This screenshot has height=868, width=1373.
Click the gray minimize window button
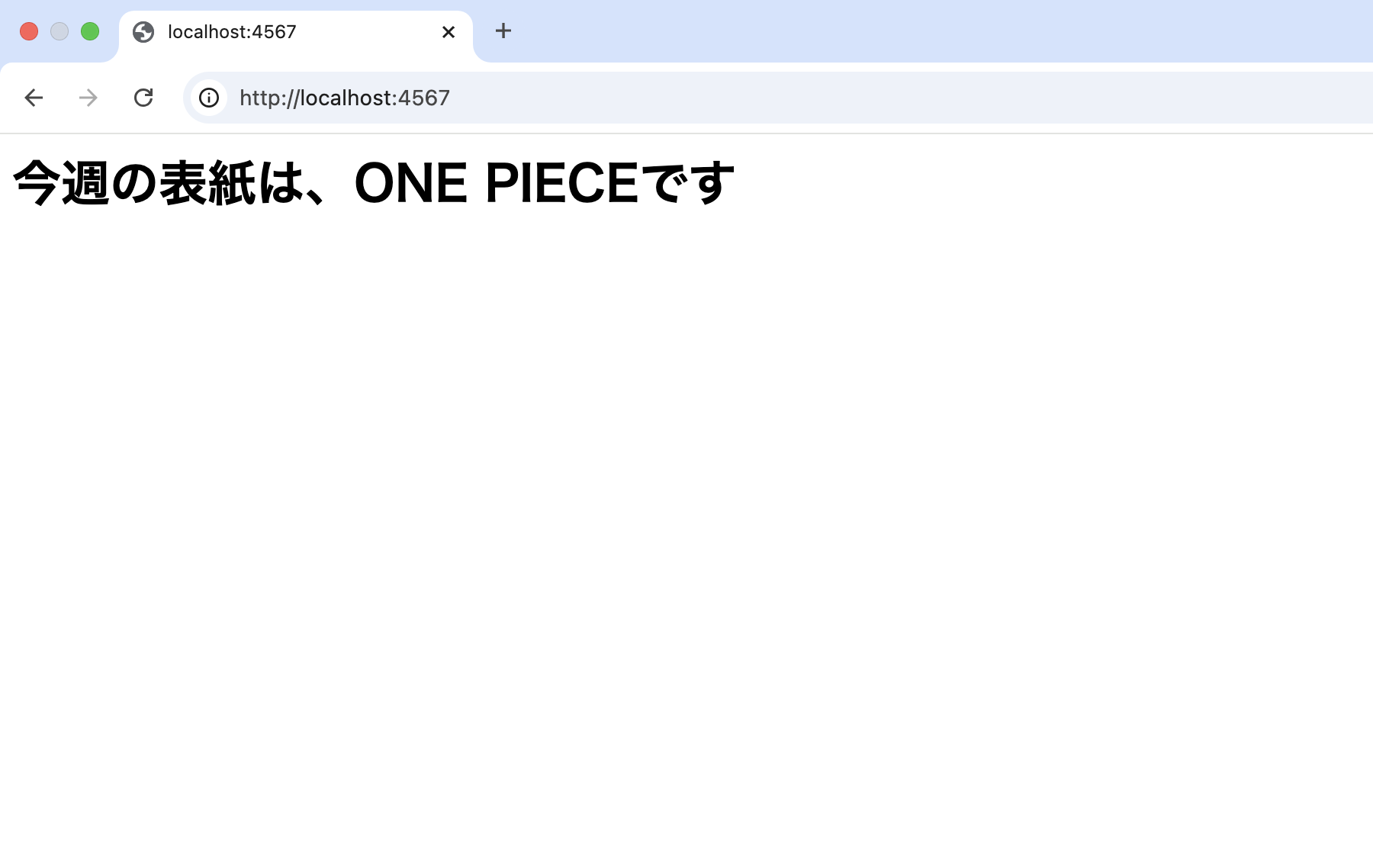(59, 31)
